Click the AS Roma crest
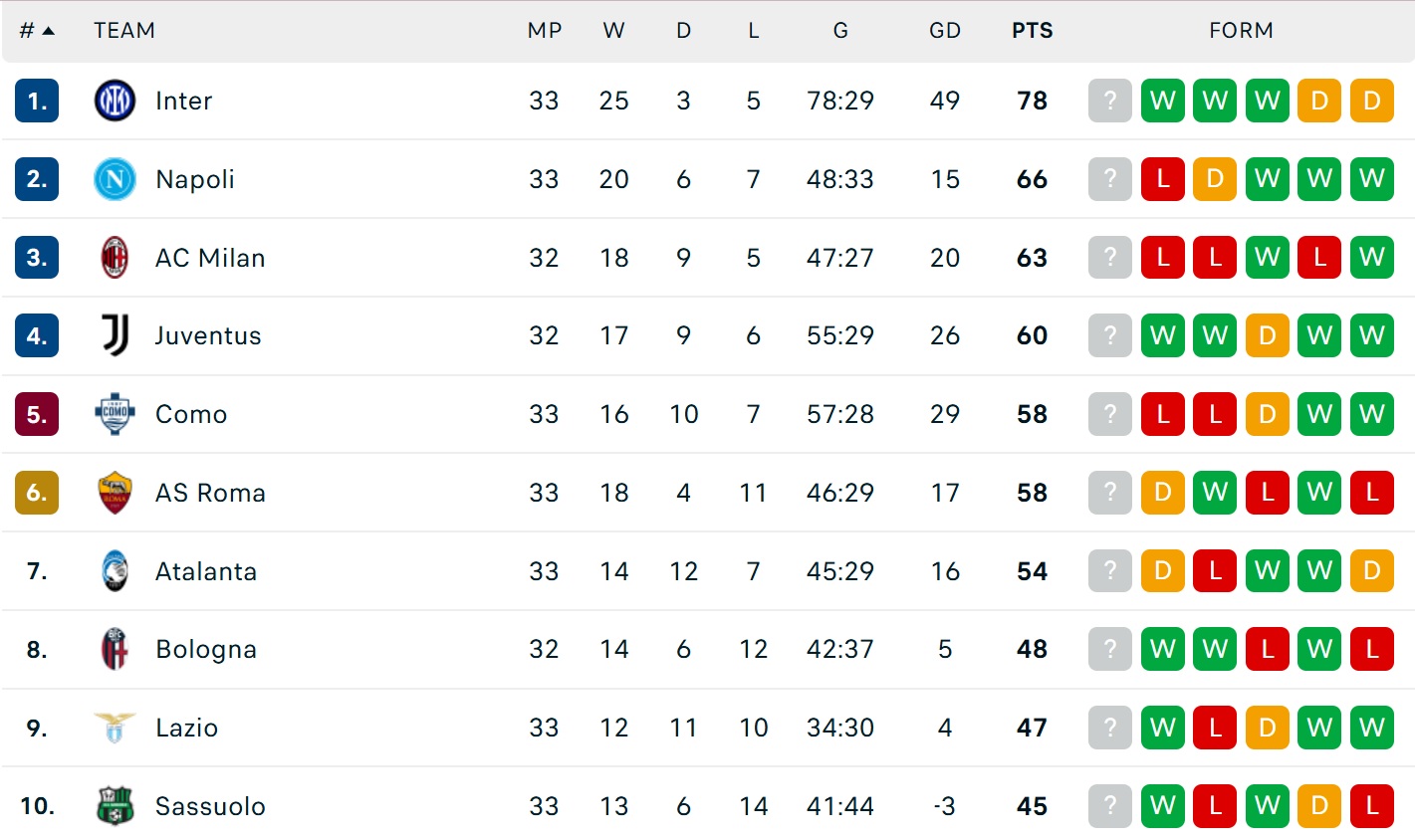 (x=115, y=493)
